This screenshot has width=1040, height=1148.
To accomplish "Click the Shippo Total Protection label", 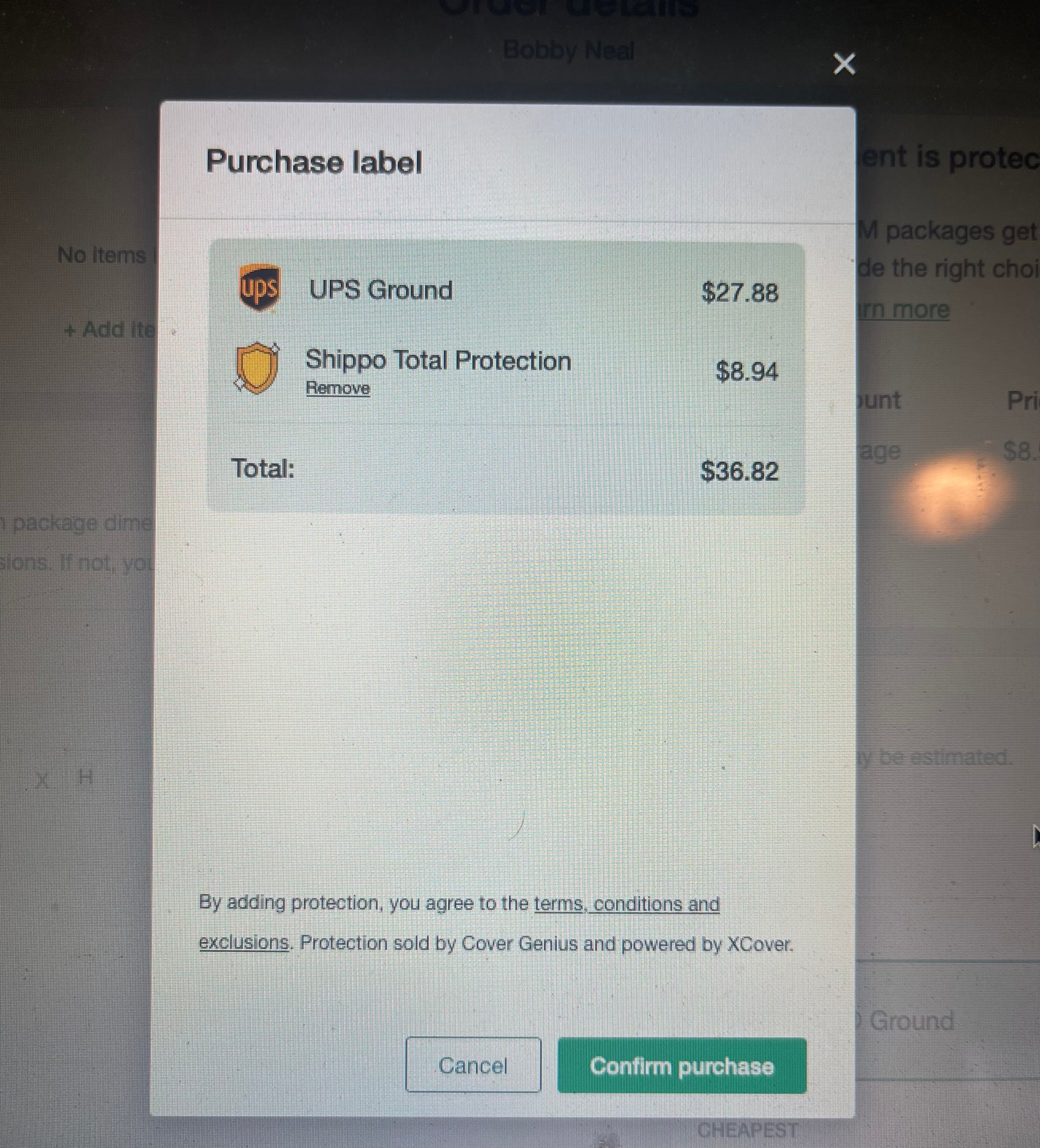I will click(x=438, y=360).
